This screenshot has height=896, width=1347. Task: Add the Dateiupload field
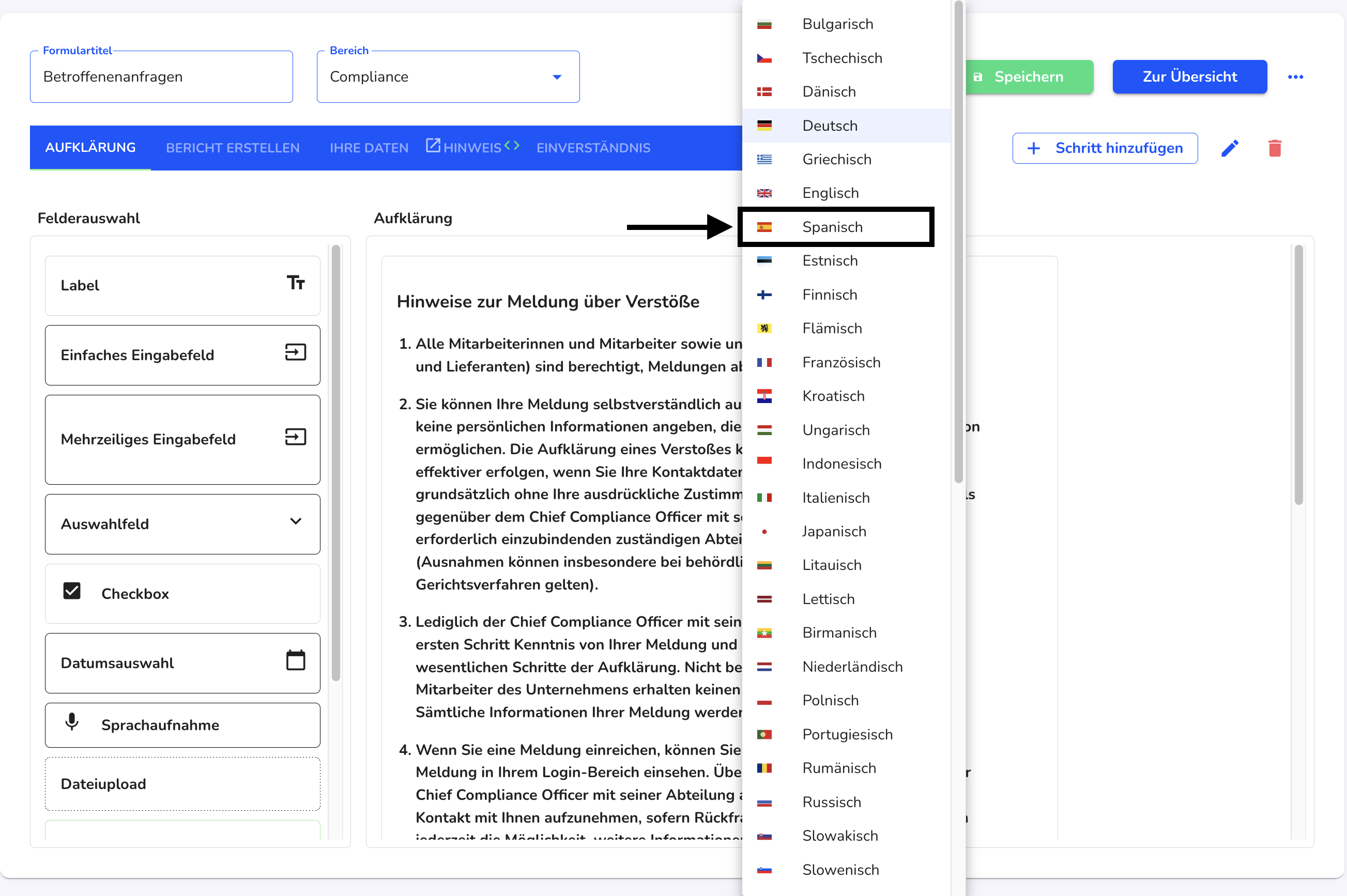(182, 783)
